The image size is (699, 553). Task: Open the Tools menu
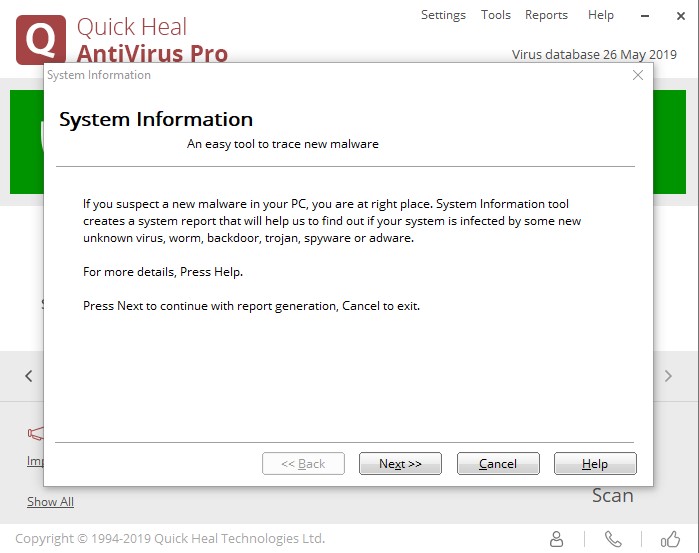click(x=496, y=15)
